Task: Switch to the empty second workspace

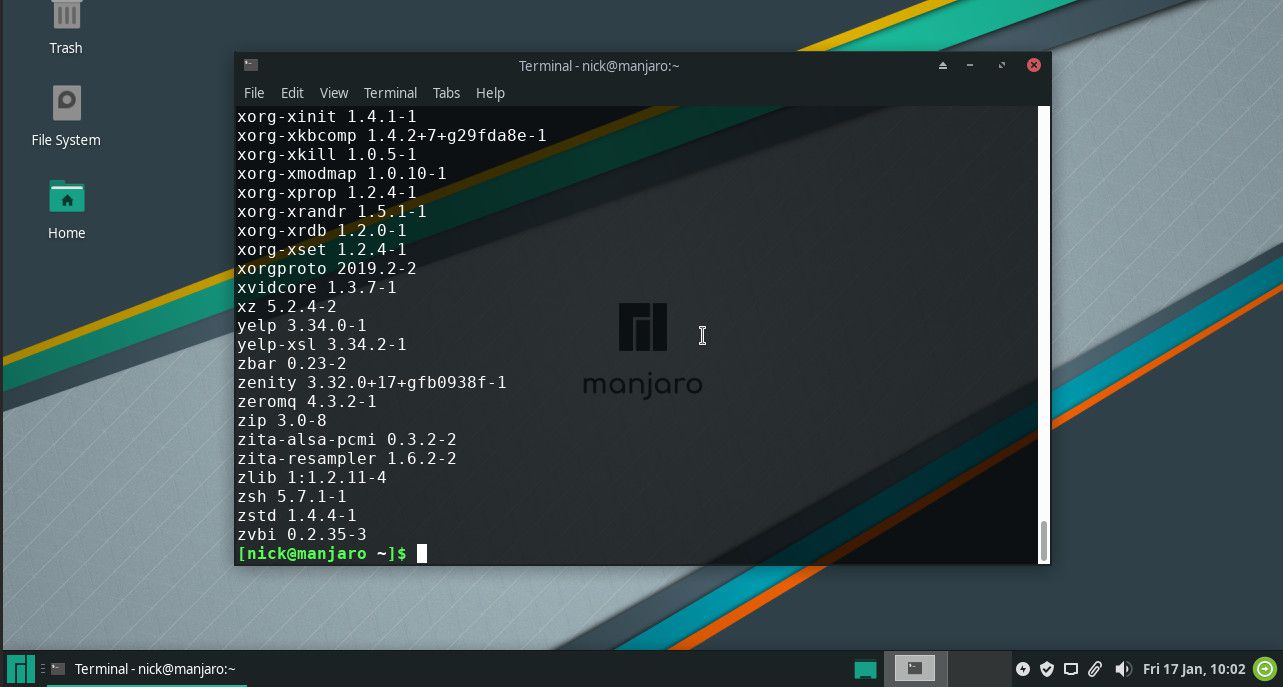Action: tap(978, 668)
